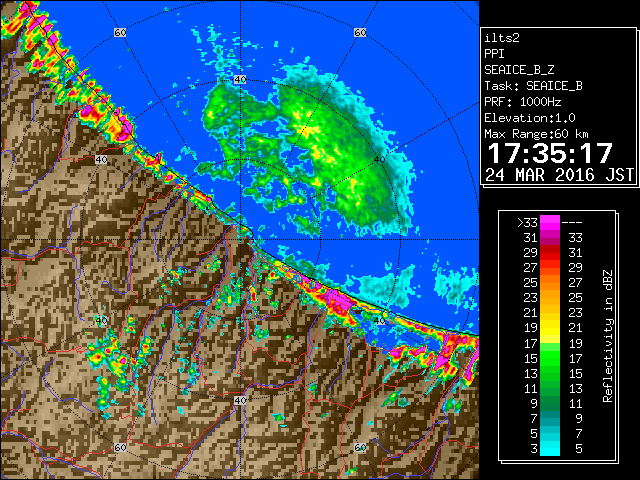The image size is (640, 480).
Task: Click the 'ilts2' site name text
Action: [502, 38]
